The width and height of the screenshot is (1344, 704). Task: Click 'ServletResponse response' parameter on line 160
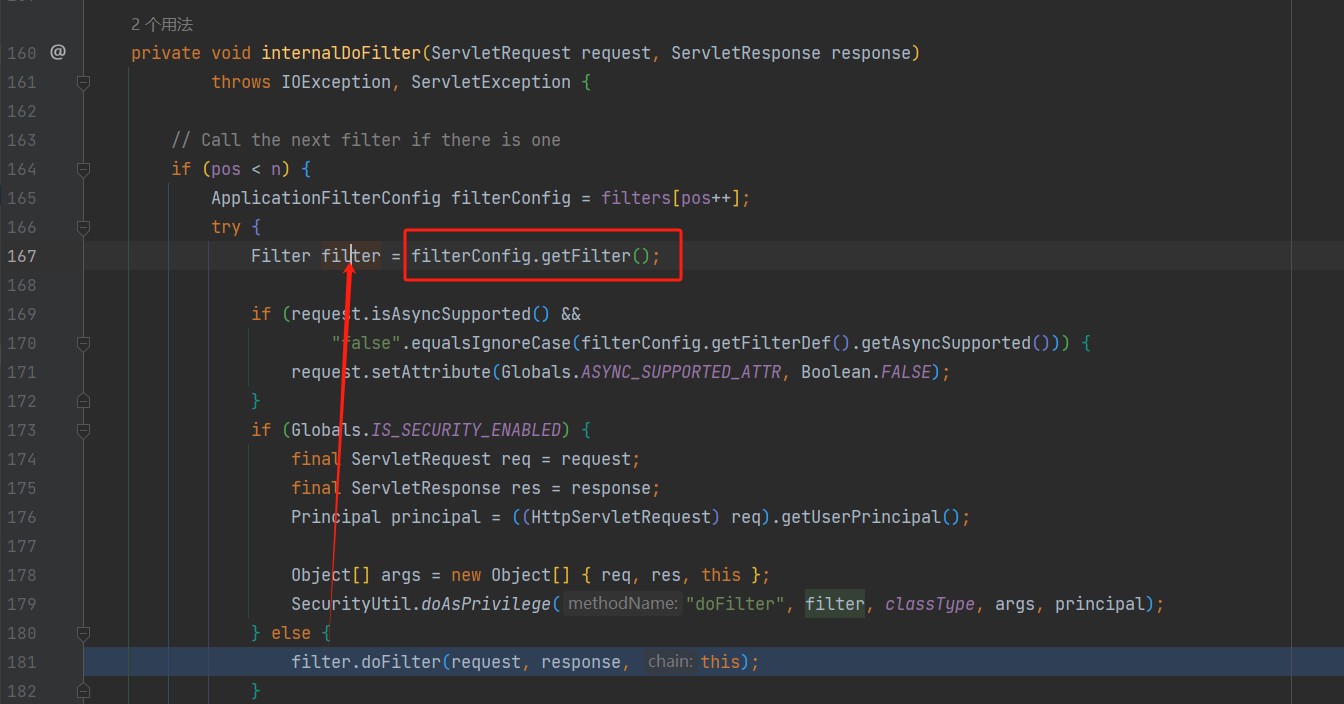point(791,53)
